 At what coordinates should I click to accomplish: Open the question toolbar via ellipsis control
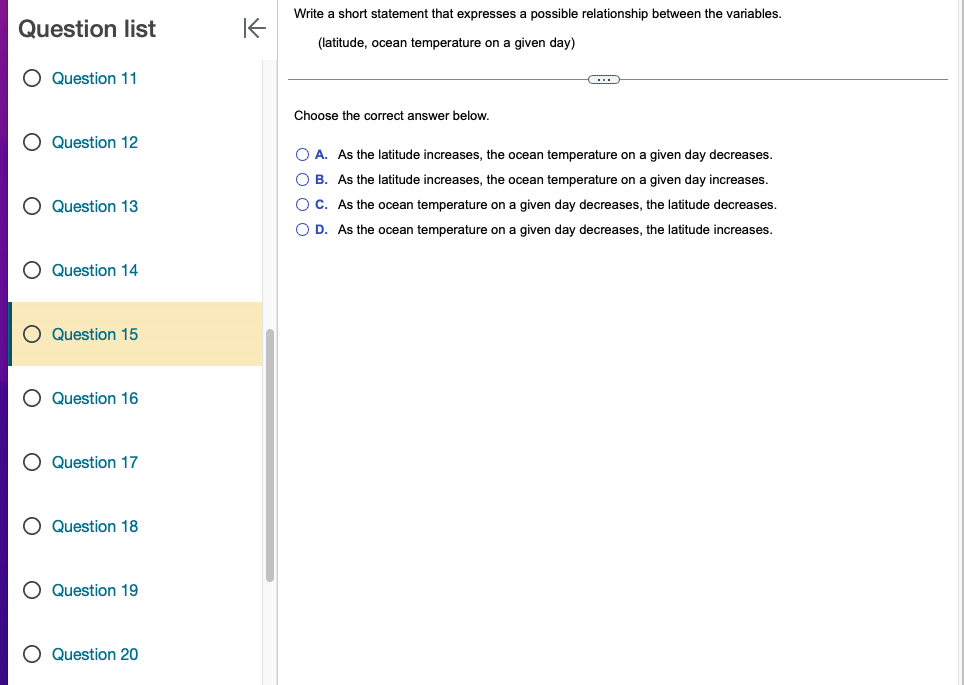pyautogui.click(x=603, y=78)
